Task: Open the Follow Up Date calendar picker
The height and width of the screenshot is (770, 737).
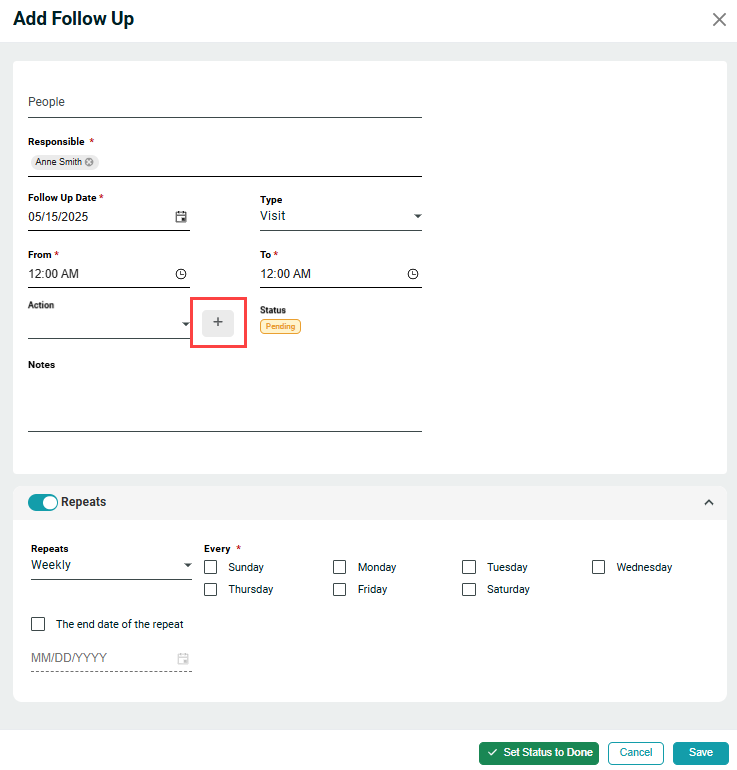Action: [x=181, y=216]
